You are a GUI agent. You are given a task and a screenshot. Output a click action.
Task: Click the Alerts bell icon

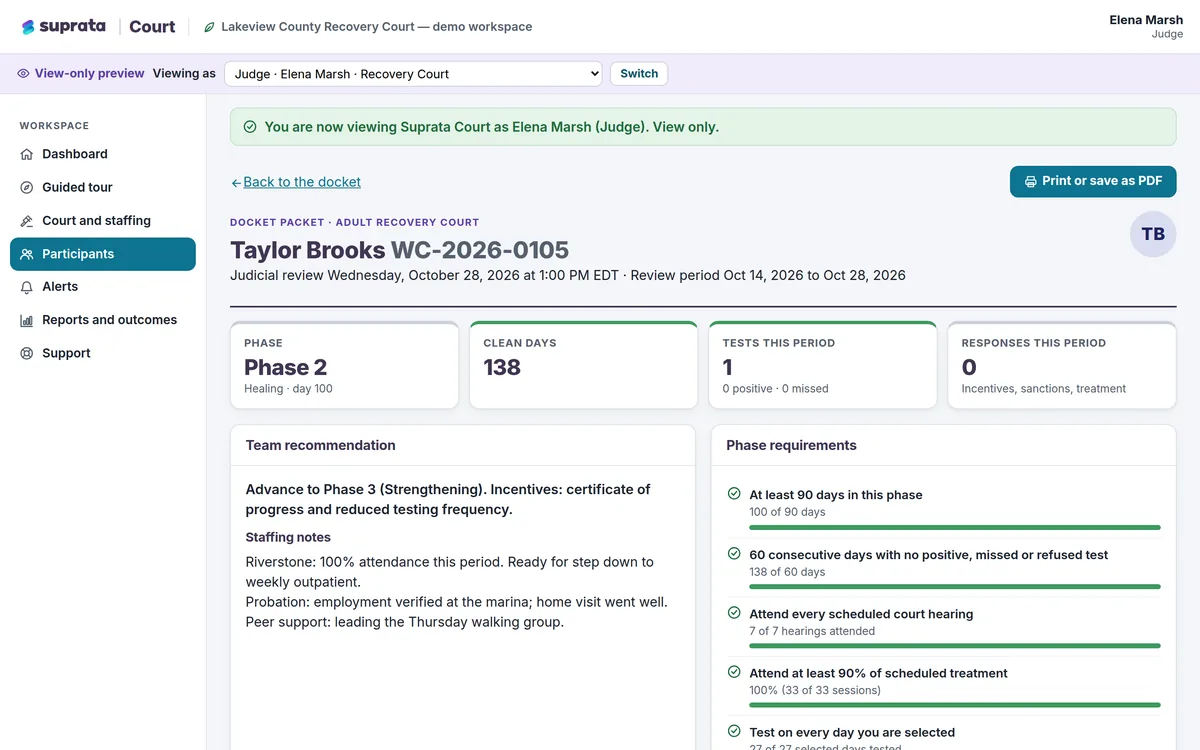[x=27, y=287]
